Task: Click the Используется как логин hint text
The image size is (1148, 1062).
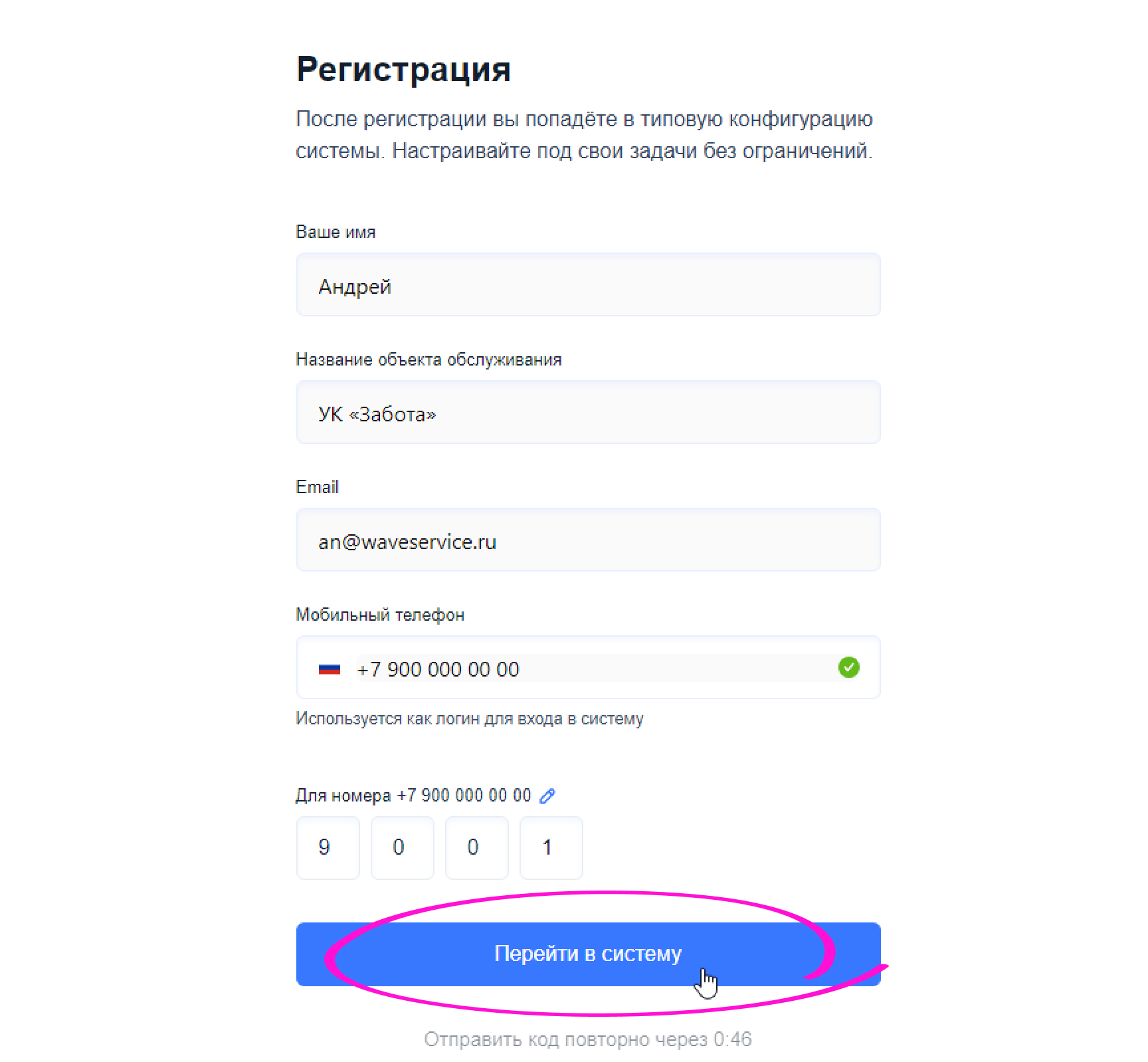Action: [469, 718]
